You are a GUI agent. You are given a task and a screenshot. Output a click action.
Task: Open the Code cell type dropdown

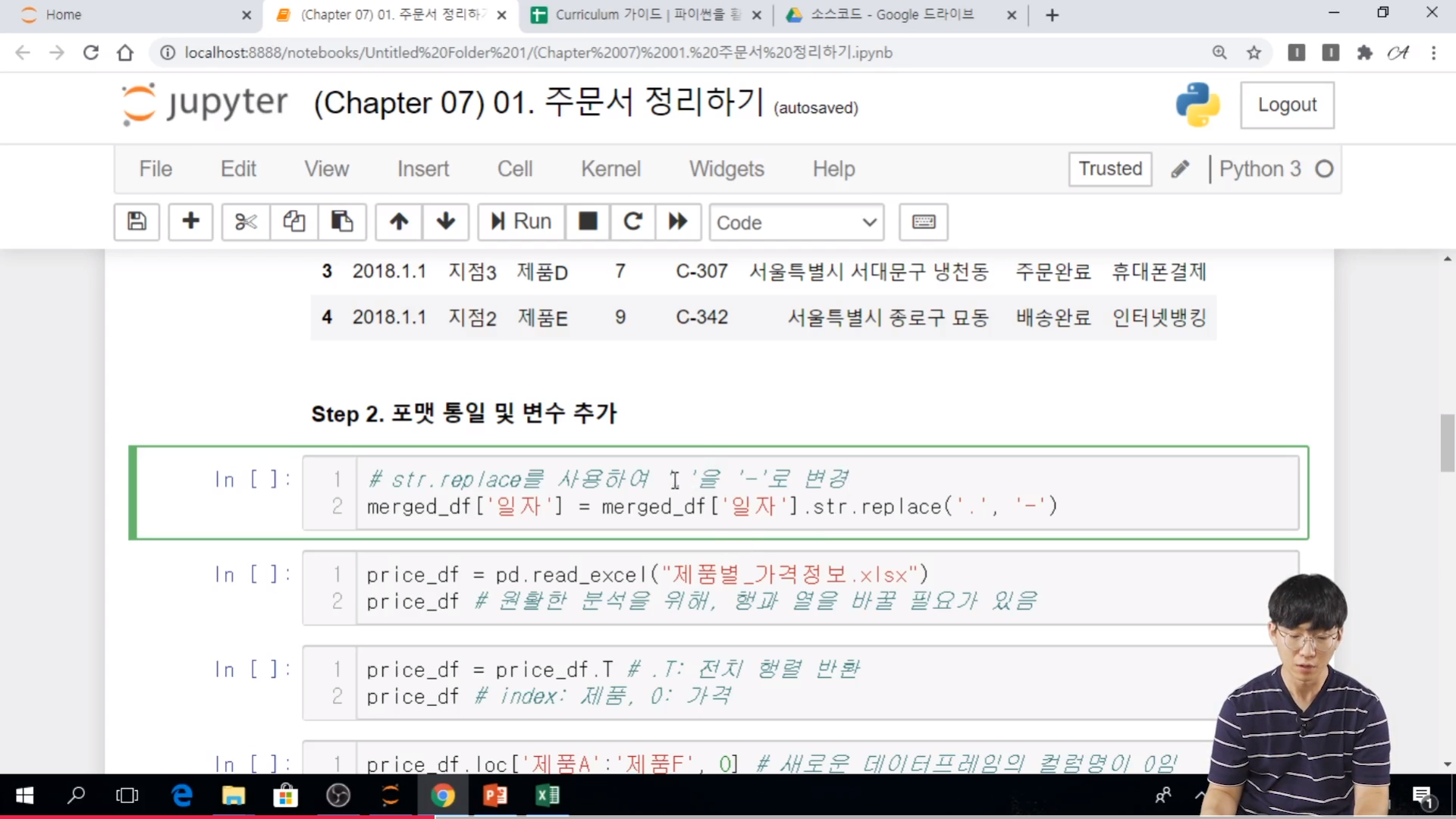pos(796,222)
